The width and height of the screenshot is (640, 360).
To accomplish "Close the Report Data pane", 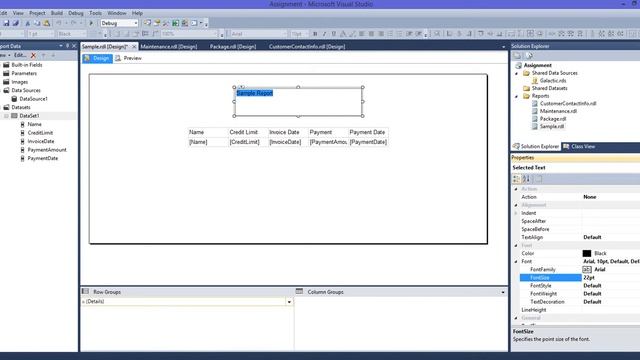I will point(74,46).
